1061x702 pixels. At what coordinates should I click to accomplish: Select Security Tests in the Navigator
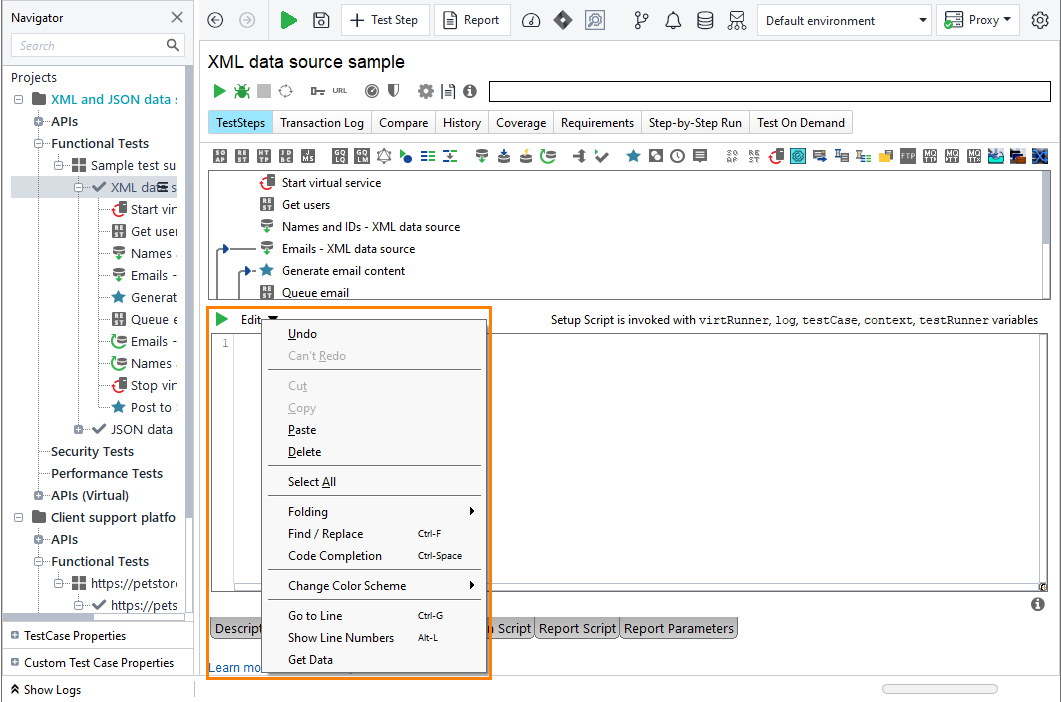click(x=93, y=452)
